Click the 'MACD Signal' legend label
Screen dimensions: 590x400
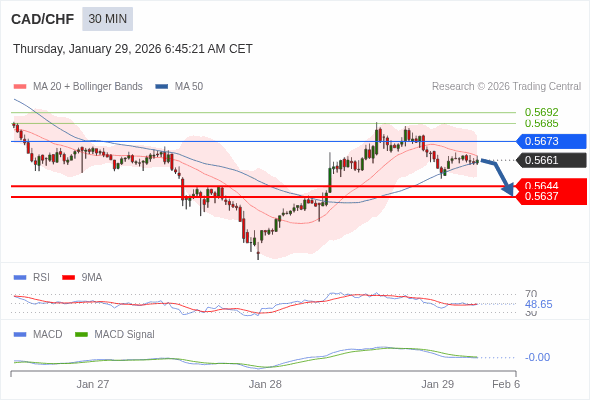pyautogui.click(x=125, y=335)
